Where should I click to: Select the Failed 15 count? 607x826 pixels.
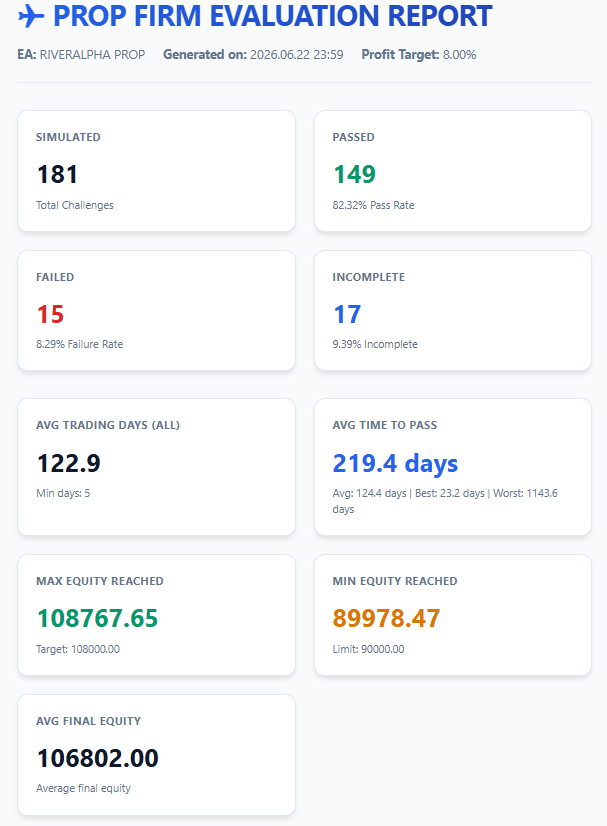pos(50,314)
